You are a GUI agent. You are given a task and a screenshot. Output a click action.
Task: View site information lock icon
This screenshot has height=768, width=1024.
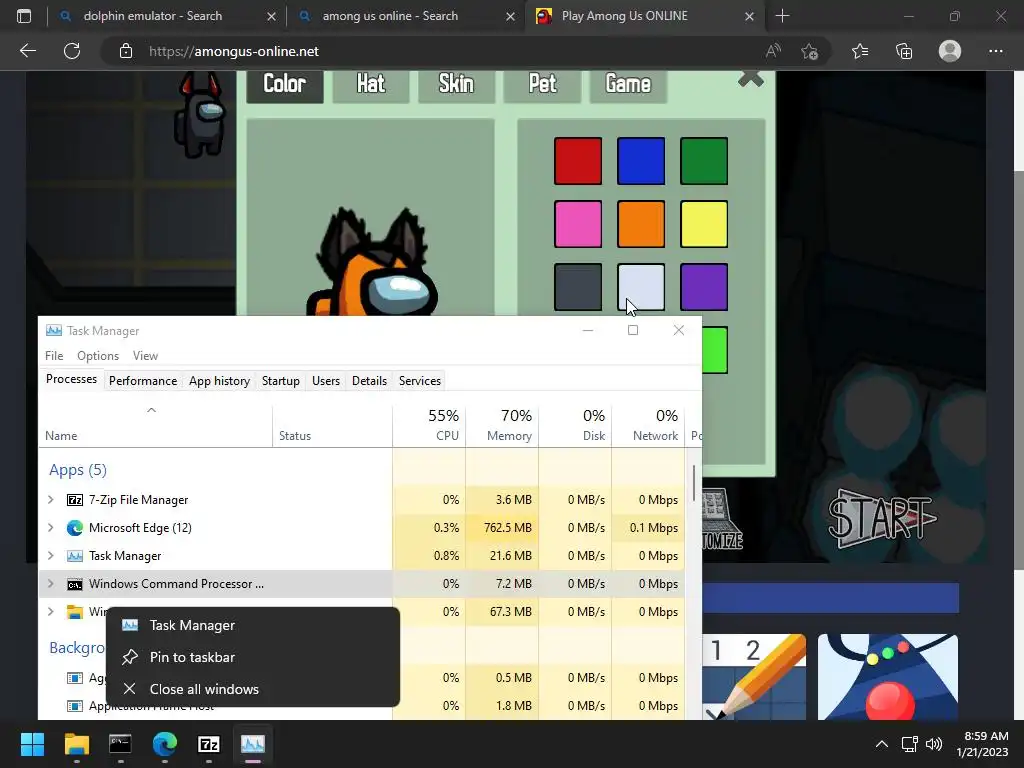pos(126,51)
